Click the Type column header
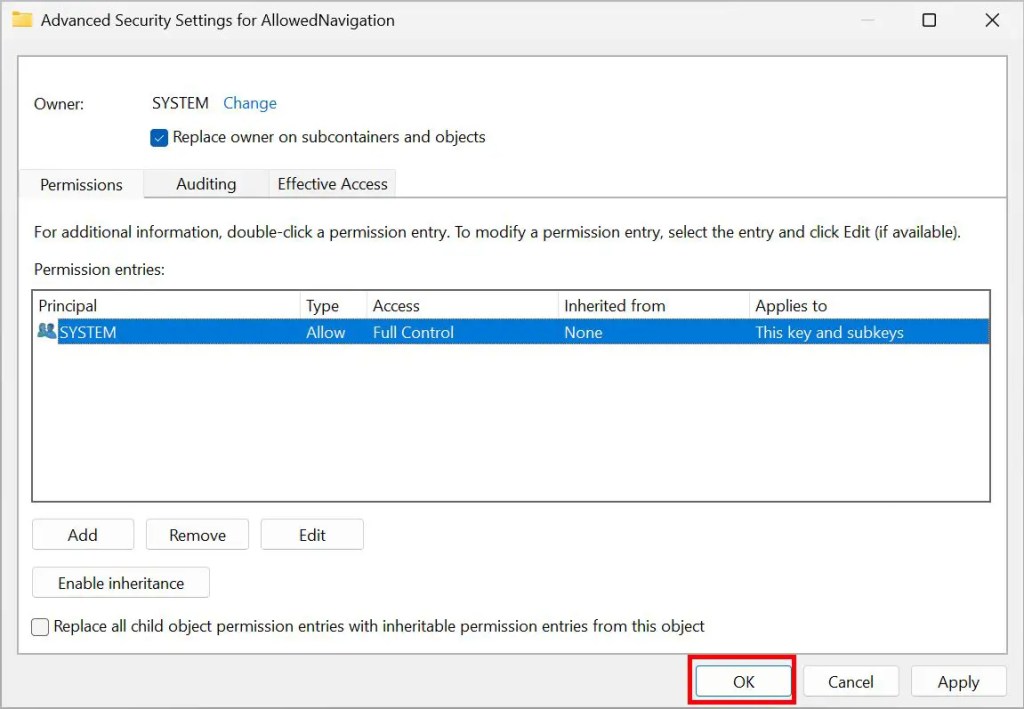The height and width of the screenshot is (709, 1024). coord(334,306)
